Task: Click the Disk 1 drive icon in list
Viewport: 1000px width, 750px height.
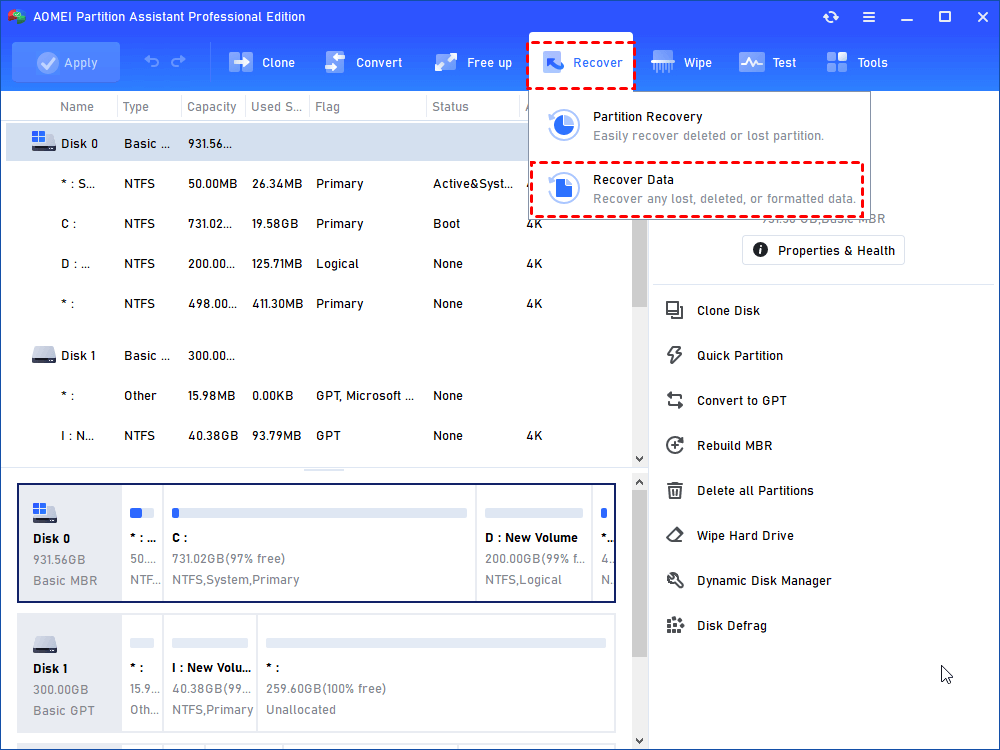Action: (x=43, y=354)
